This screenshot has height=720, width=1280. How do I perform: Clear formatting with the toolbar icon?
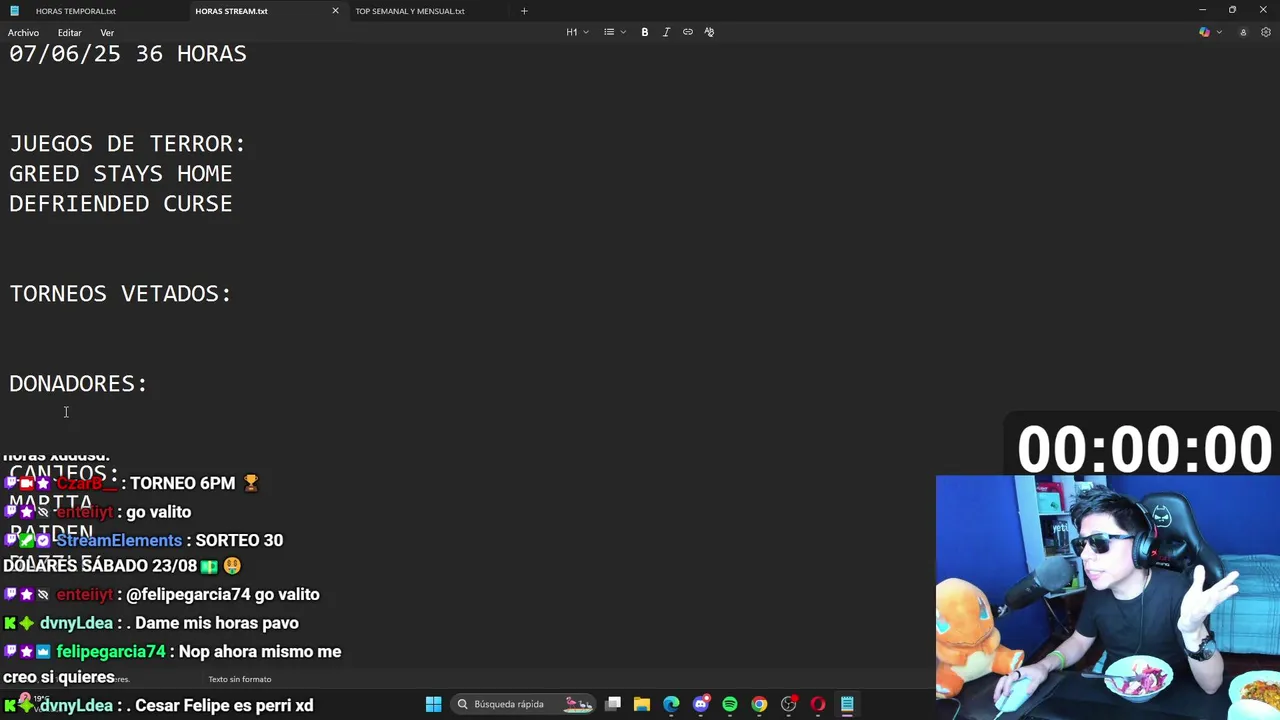pos(709,32)
